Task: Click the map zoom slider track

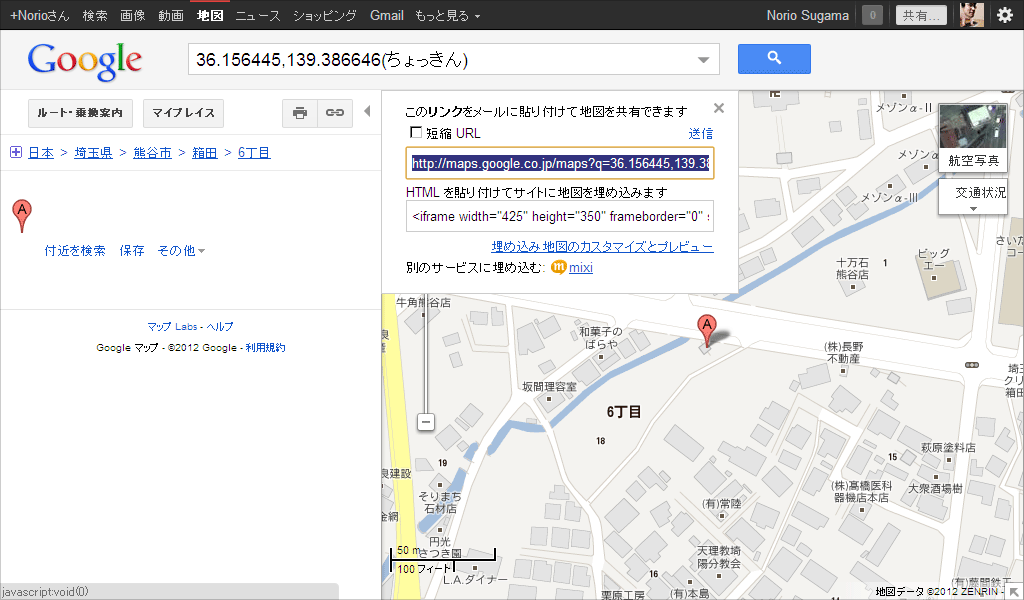Action: coord(426,356)
